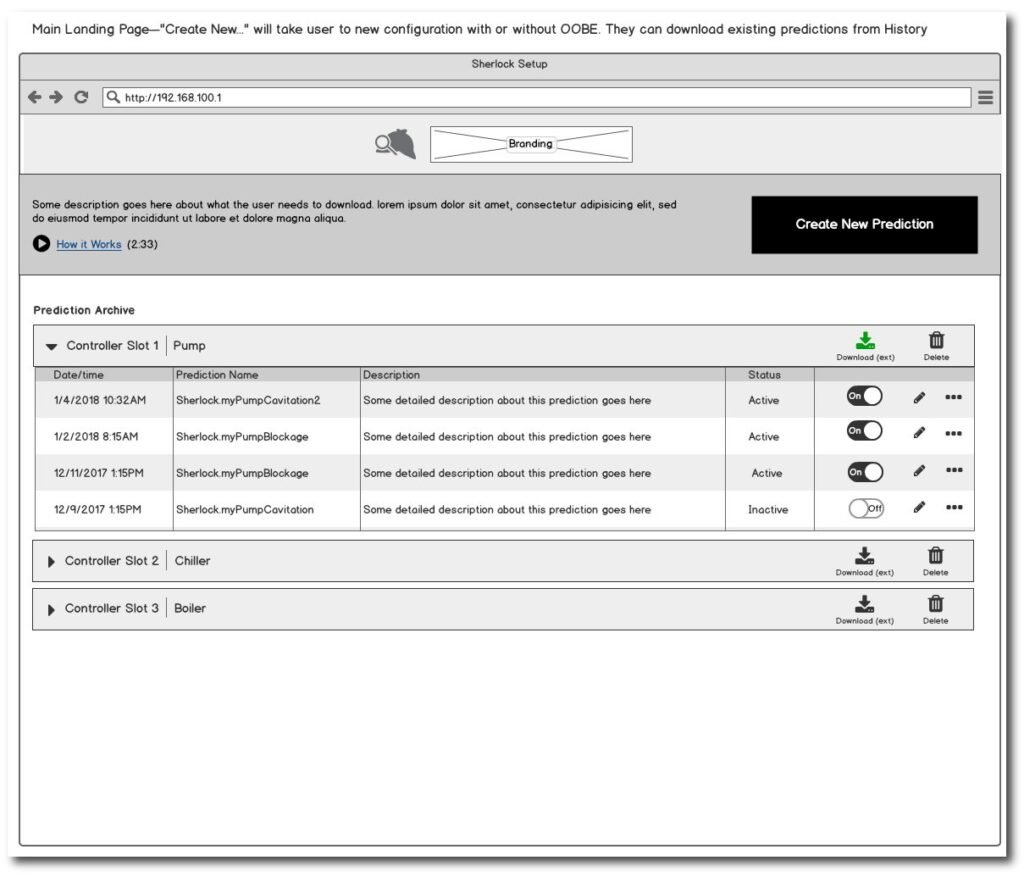Viewport: 1024px width, 877px height.
Task: Turn on the inactive myPumpCavitation toggle
Action: [x=866, y=508]
